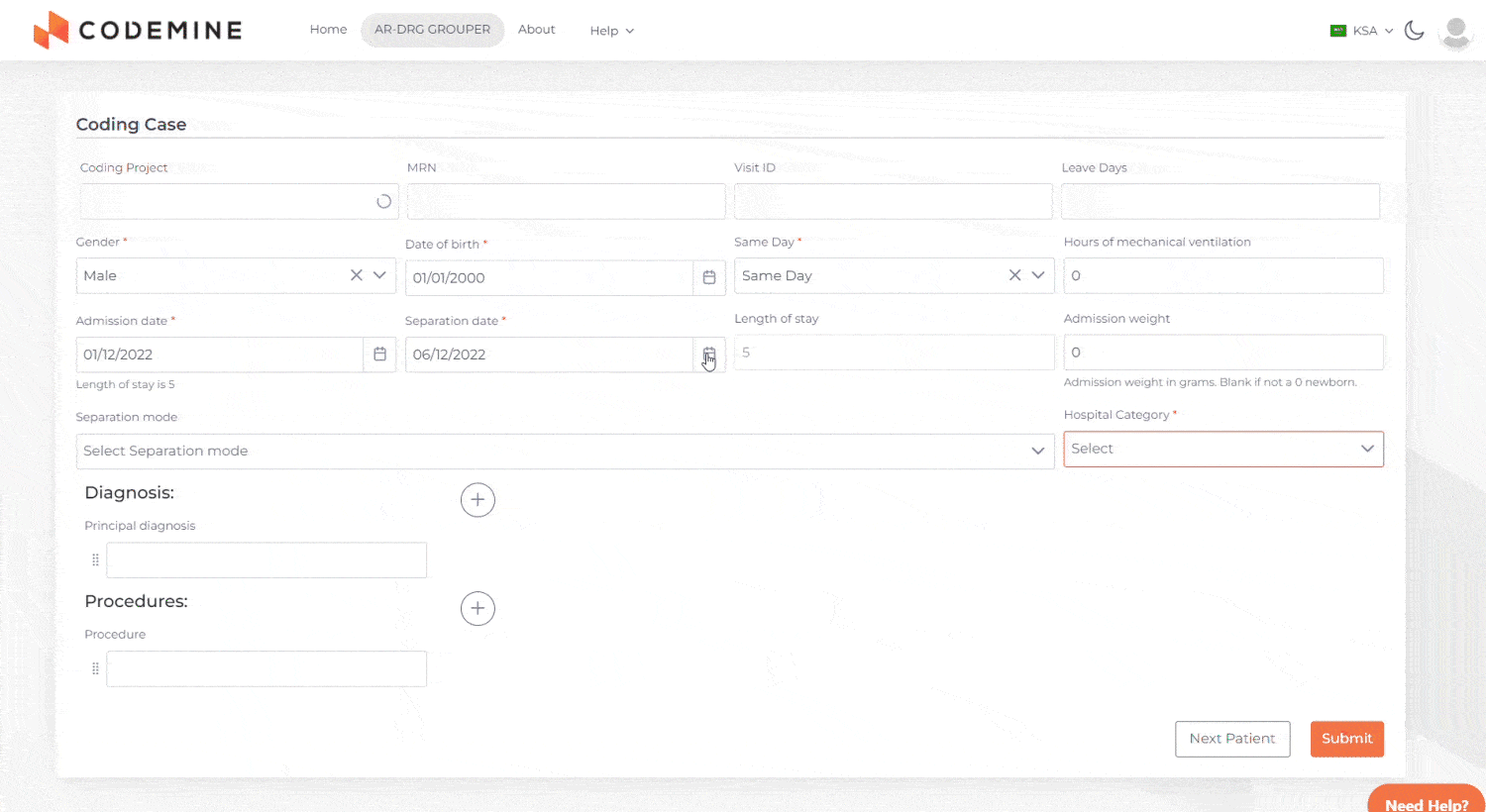This screenshot has width=1486, height=812.
Task: Open Date of birth calendar picker
Action: tap(709, 277)
